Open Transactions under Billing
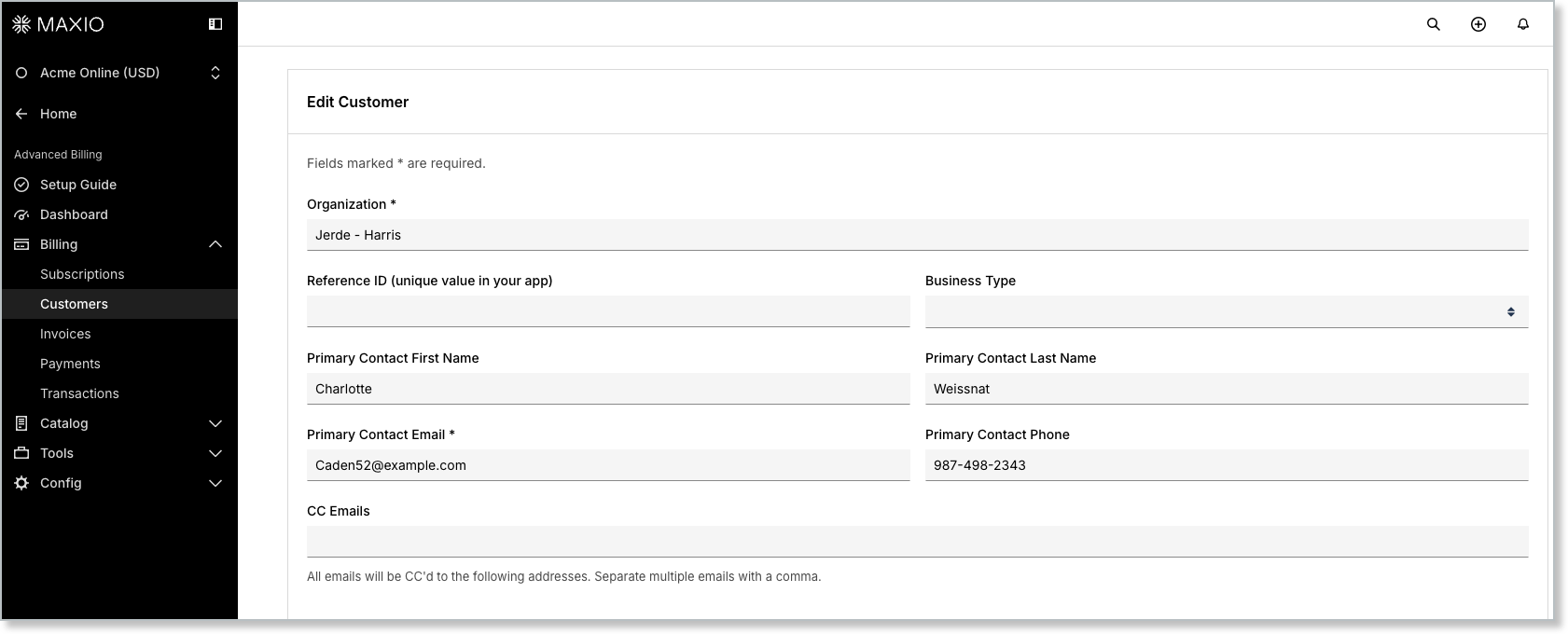This screenshot has height=634, width=1568. pos(79,393)
